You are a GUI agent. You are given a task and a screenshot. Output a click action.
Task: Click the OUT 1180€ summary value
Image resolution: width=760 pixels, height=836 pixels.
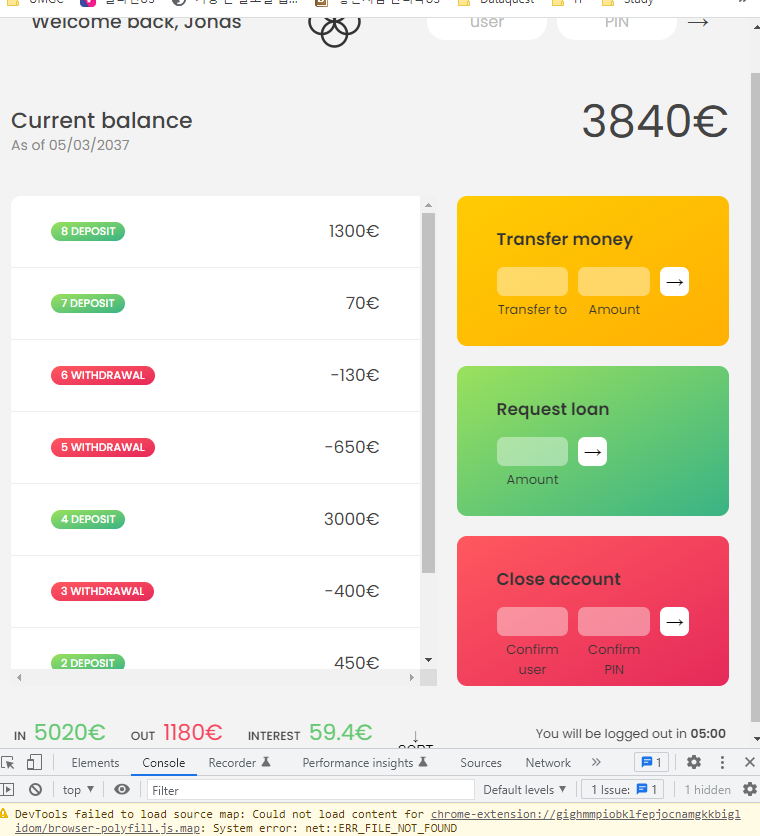(193, 733)
